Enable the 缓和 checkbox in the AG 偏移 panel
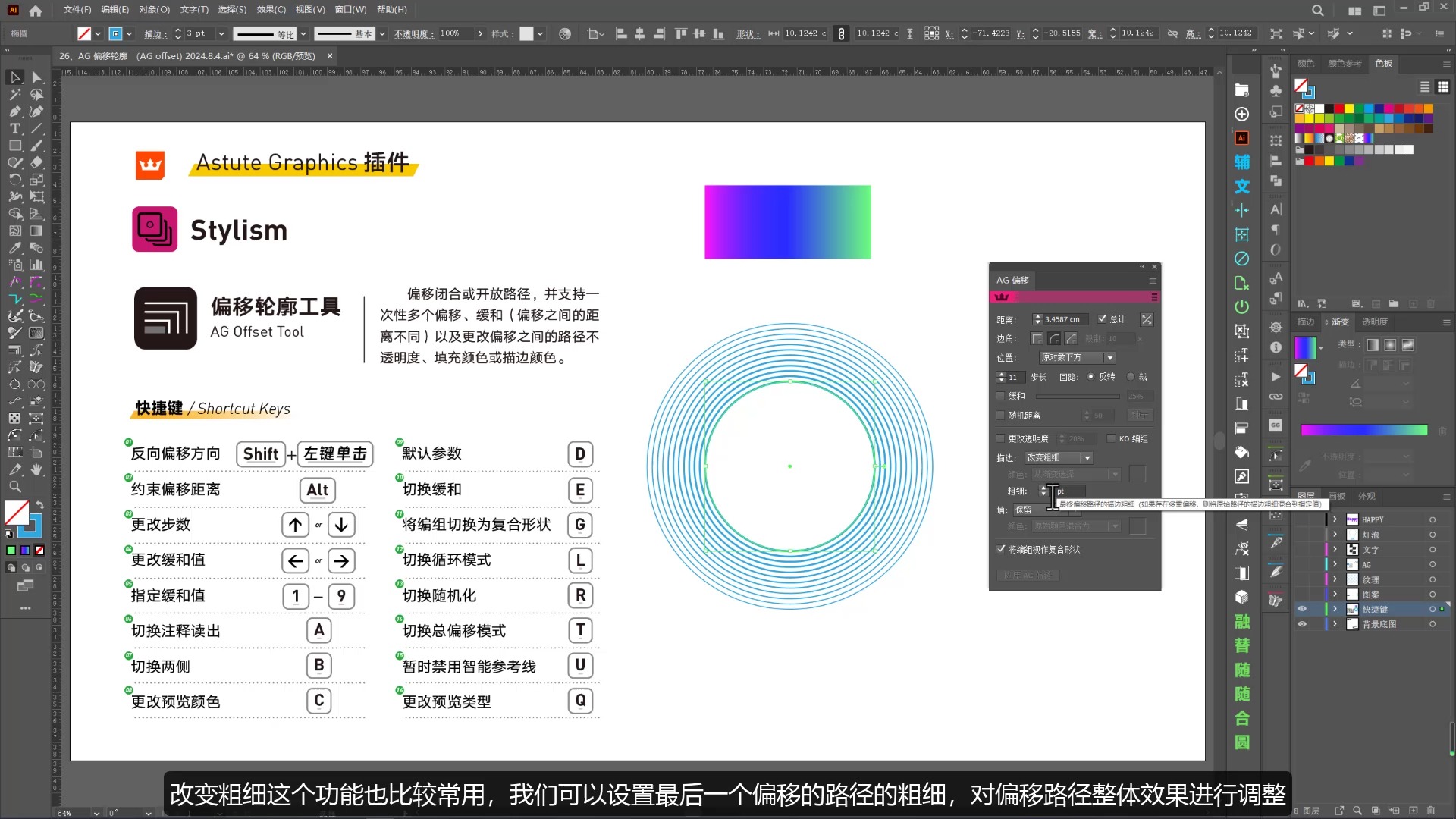The image size is (1456, 819). 999,395
